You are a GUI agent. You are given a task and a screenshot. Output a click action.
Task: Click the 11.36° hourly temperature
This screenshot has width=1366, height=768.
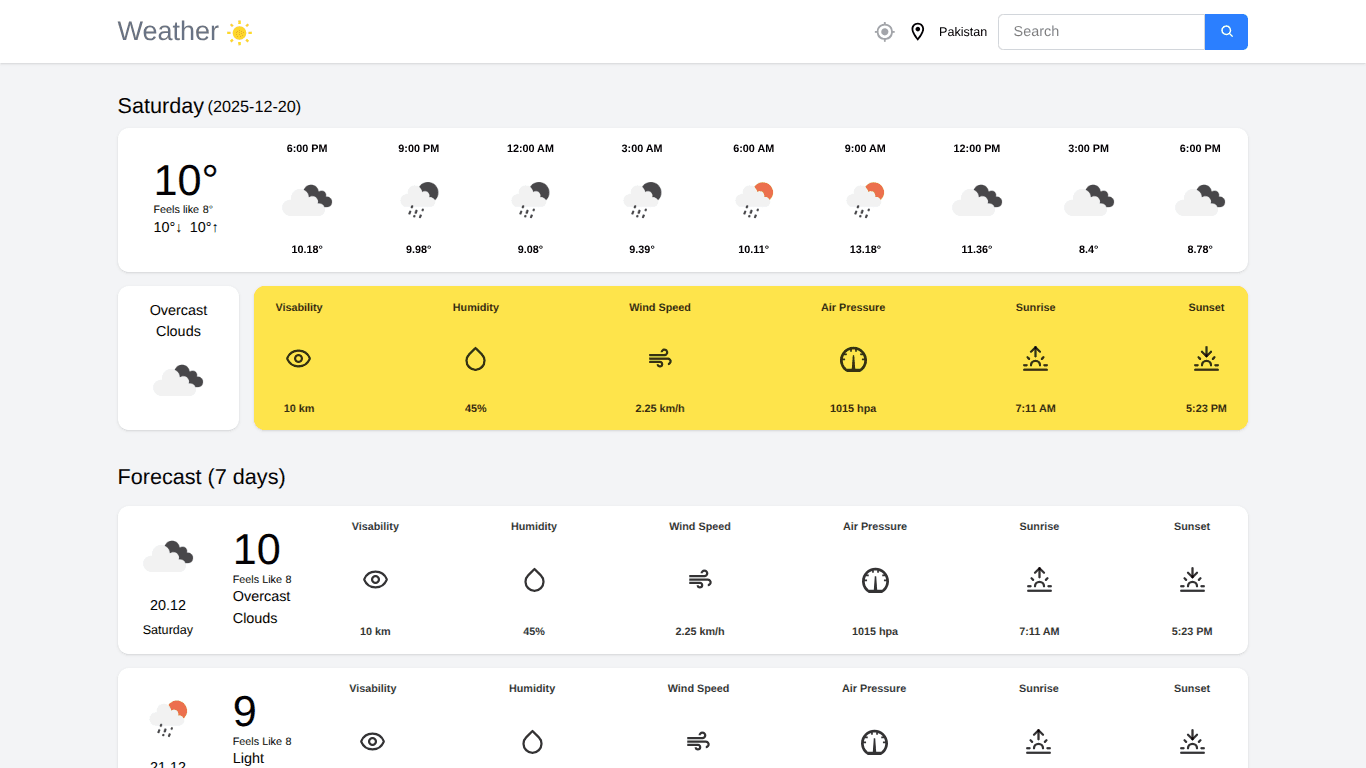pyautogui.click(x=977, y=249)
